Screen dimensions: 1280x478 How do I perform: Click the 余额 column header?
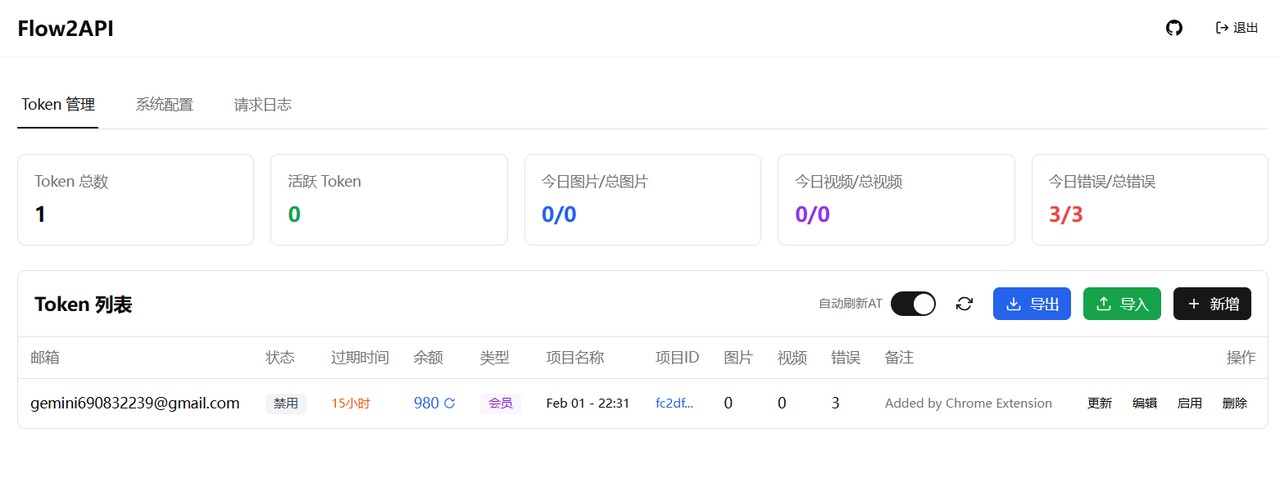pos(428,357)
